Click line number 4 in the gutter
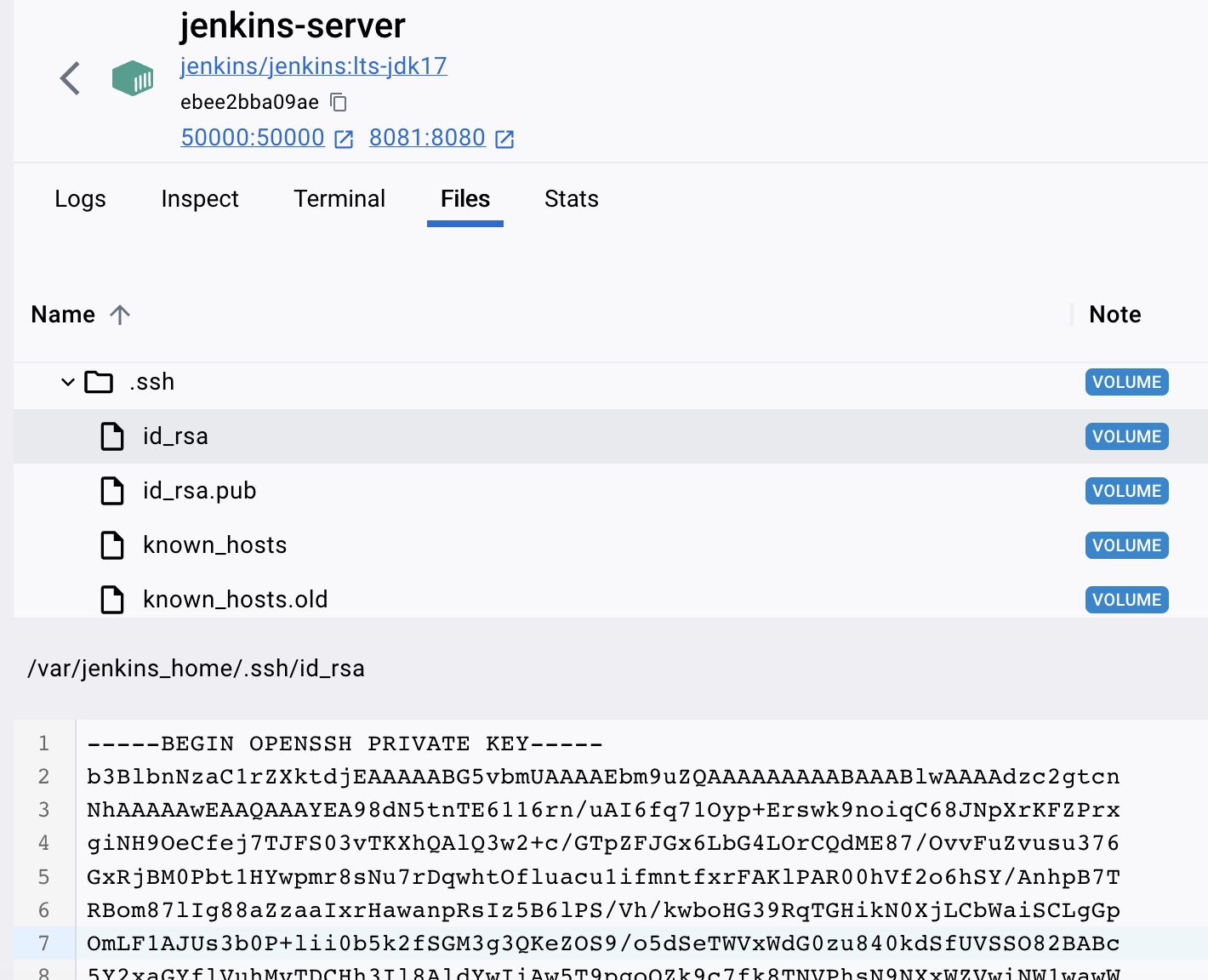The height and width of the screenshot is (980, 1208). (43, 843)
